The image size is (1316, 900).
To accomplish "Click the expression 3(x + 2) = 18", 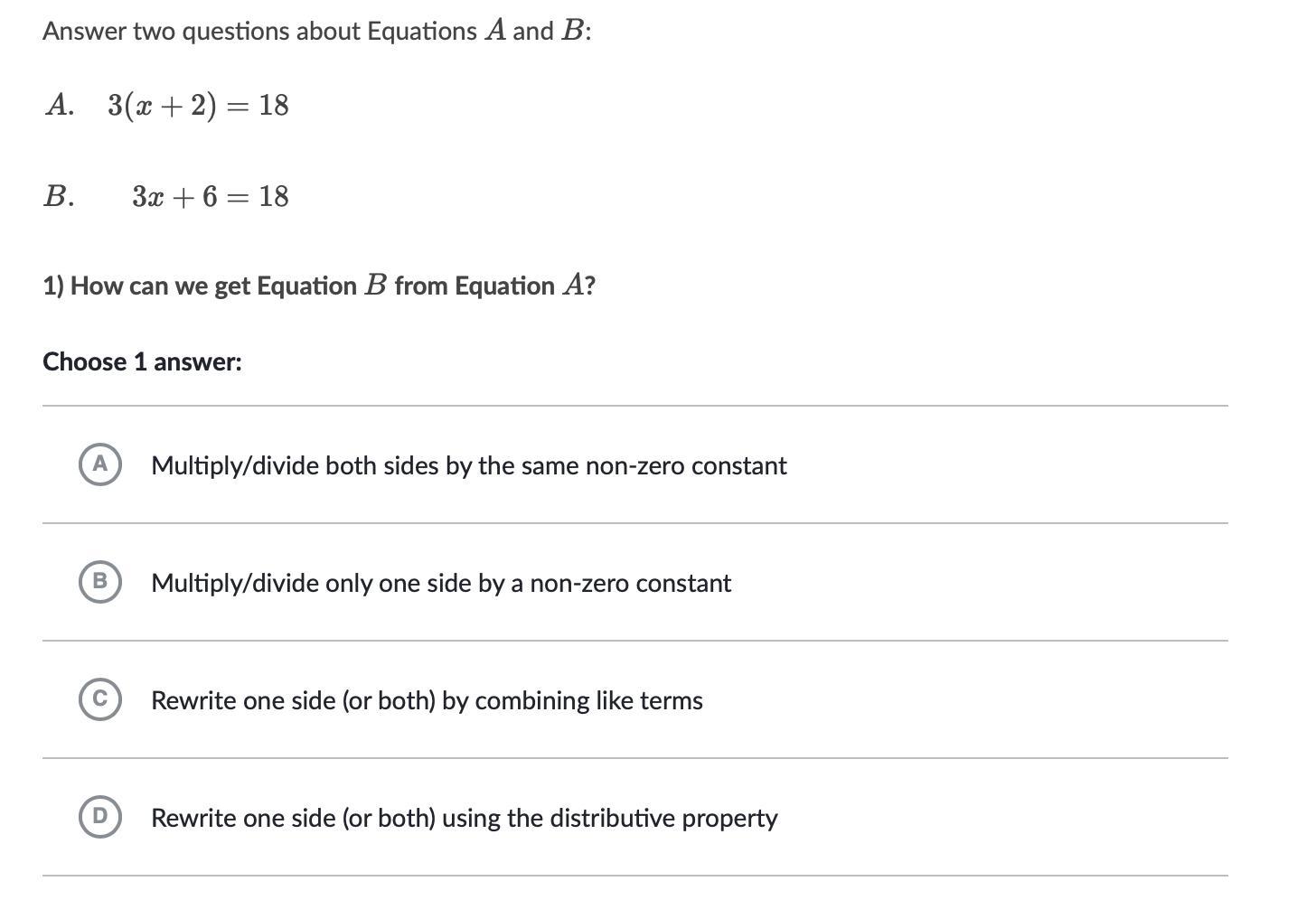I will [198, 105].
